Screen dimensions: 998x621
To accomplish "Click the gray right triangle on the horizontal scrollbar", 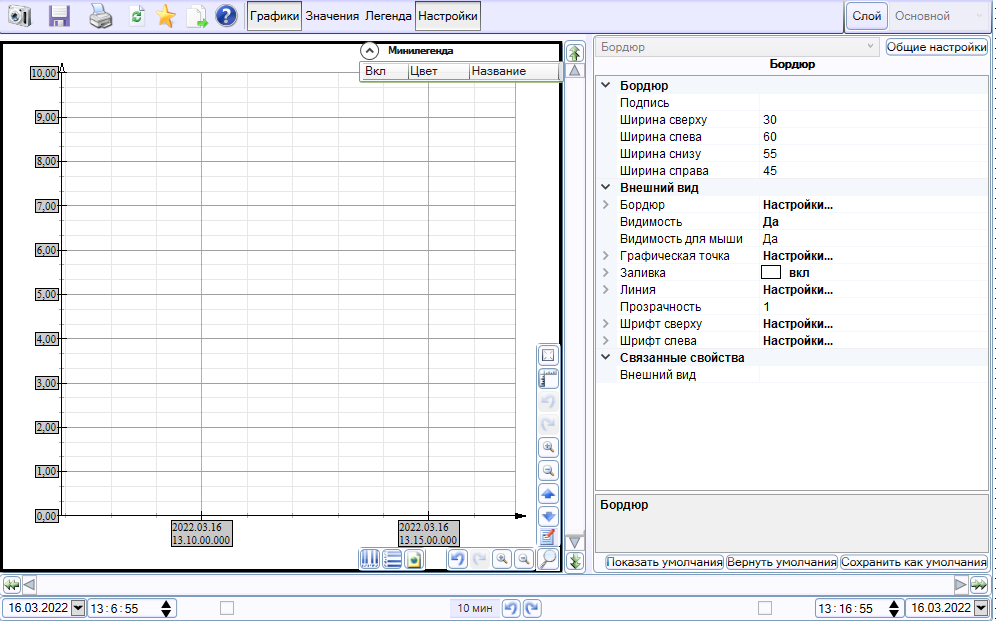I will 960,584.
